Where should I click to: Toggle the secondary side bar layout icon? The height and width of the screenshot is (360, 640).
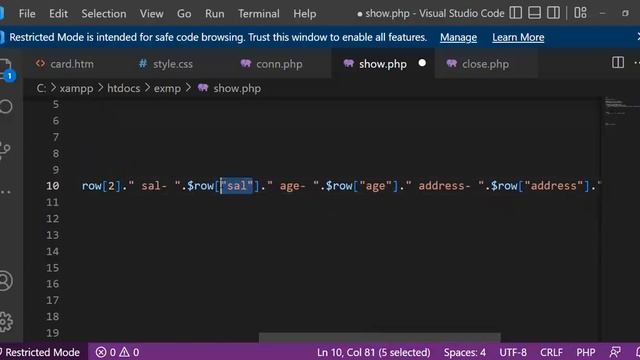point(553,13)
